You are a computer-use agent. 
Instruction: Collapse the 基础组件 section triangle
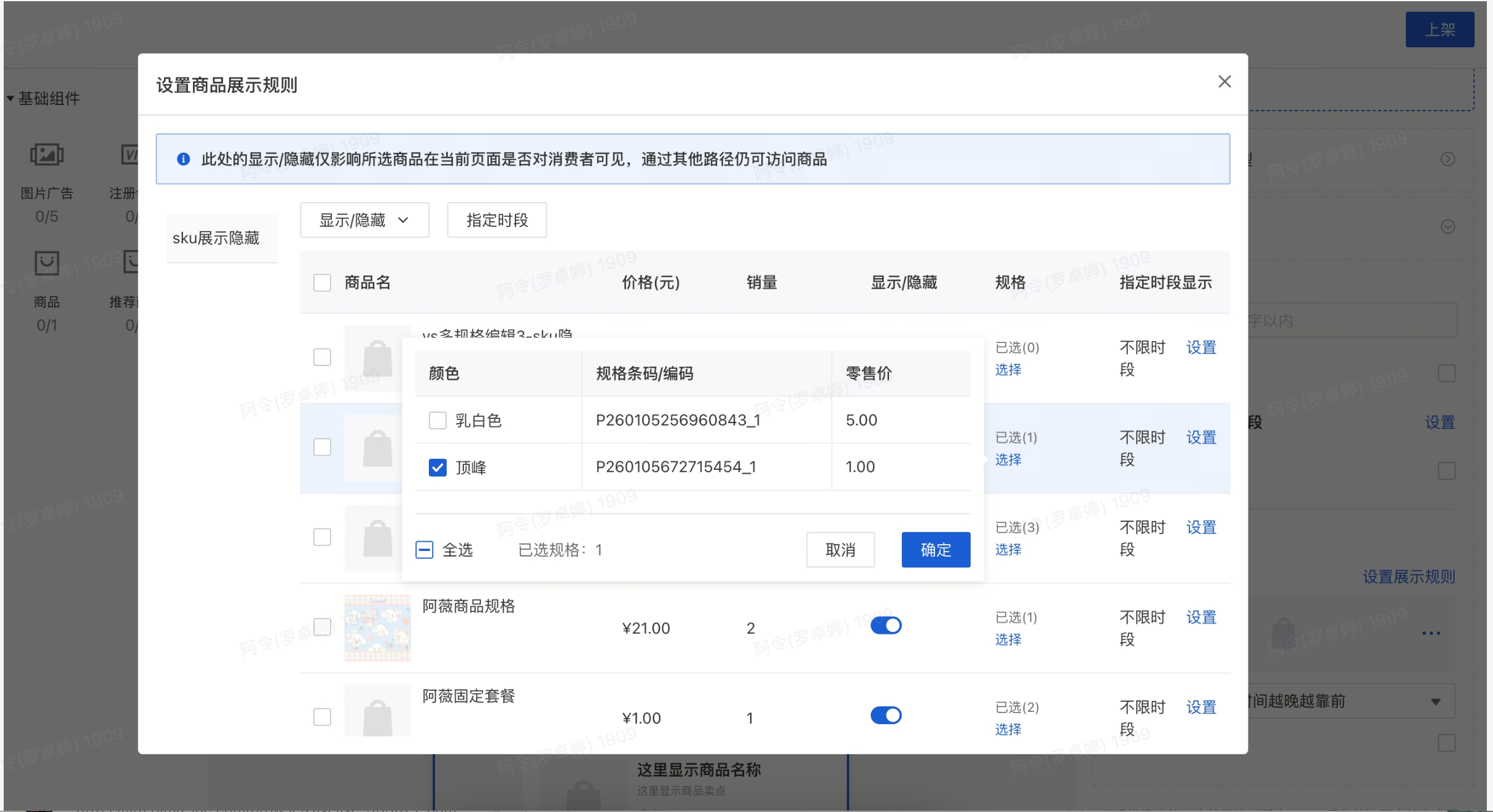pos(10,98)
